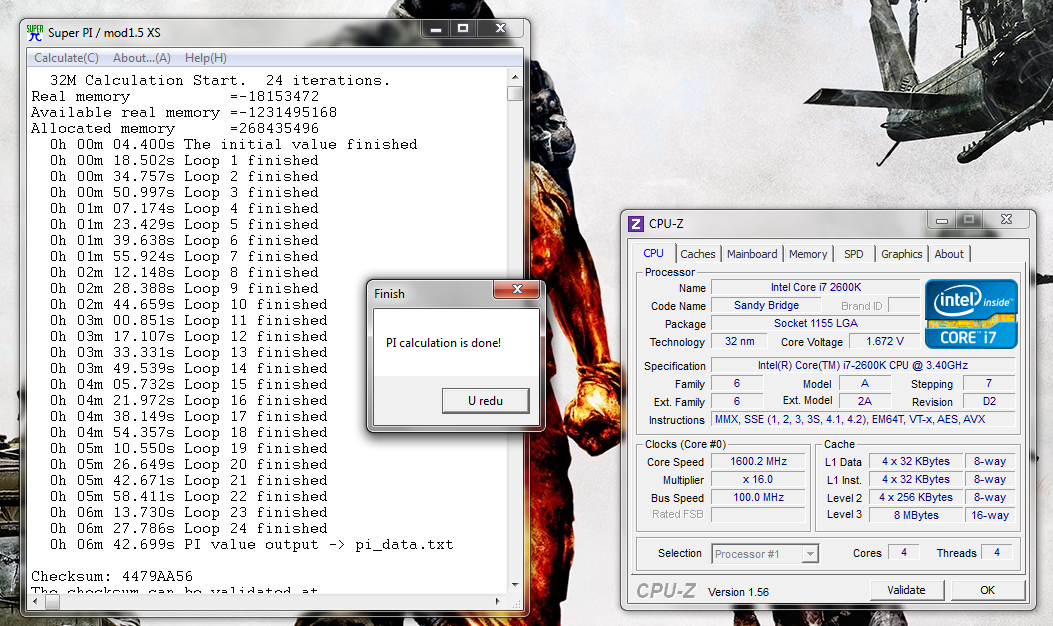Screen dimensions: 1053x626
Task: Open the Processor #1 selection dropdown
Action: click(x=765, y=554)
